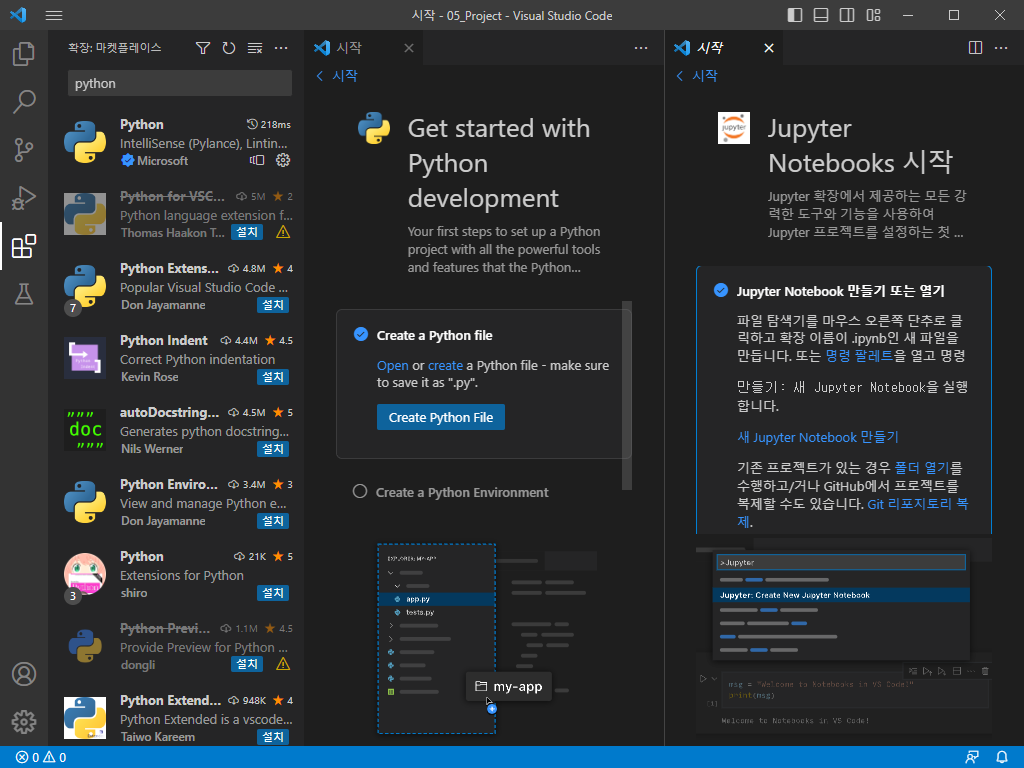Click the feedback icon in status bar
1024x768 pixels.
(972, 757)
